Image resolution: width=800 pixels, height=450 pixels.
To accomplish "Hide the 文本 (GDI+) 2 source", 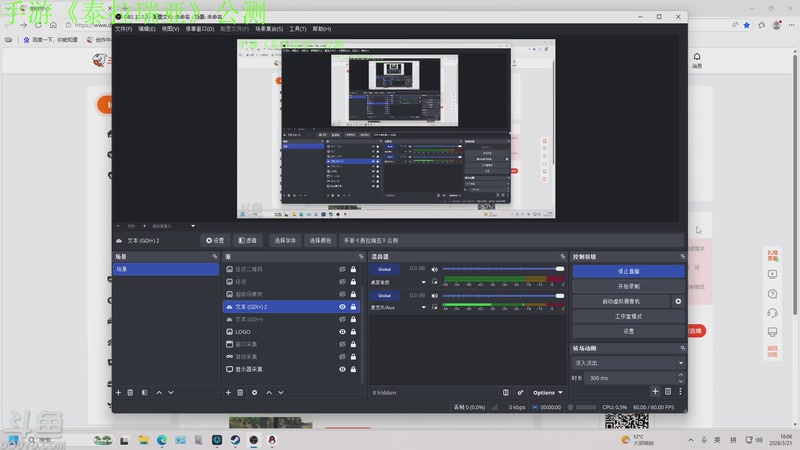I will pyautogui.click(x=342, y=307).
